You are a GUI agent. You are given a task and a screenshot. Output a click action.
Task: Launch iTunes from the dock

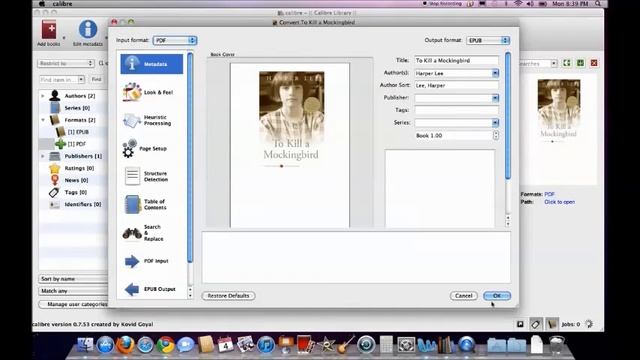click(x=266, y=345)
